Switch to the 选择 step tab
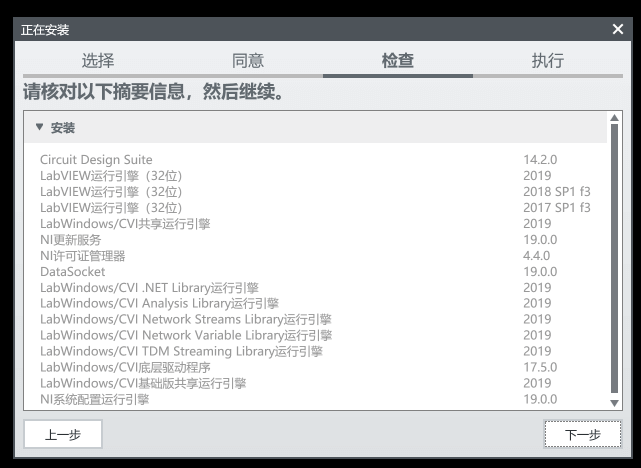The height and width of the screenshot is (468, 641). [98, 61]
